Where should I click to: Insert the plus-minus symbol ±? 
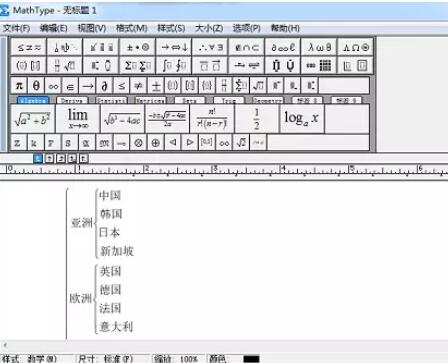click(x=156, y=86)
